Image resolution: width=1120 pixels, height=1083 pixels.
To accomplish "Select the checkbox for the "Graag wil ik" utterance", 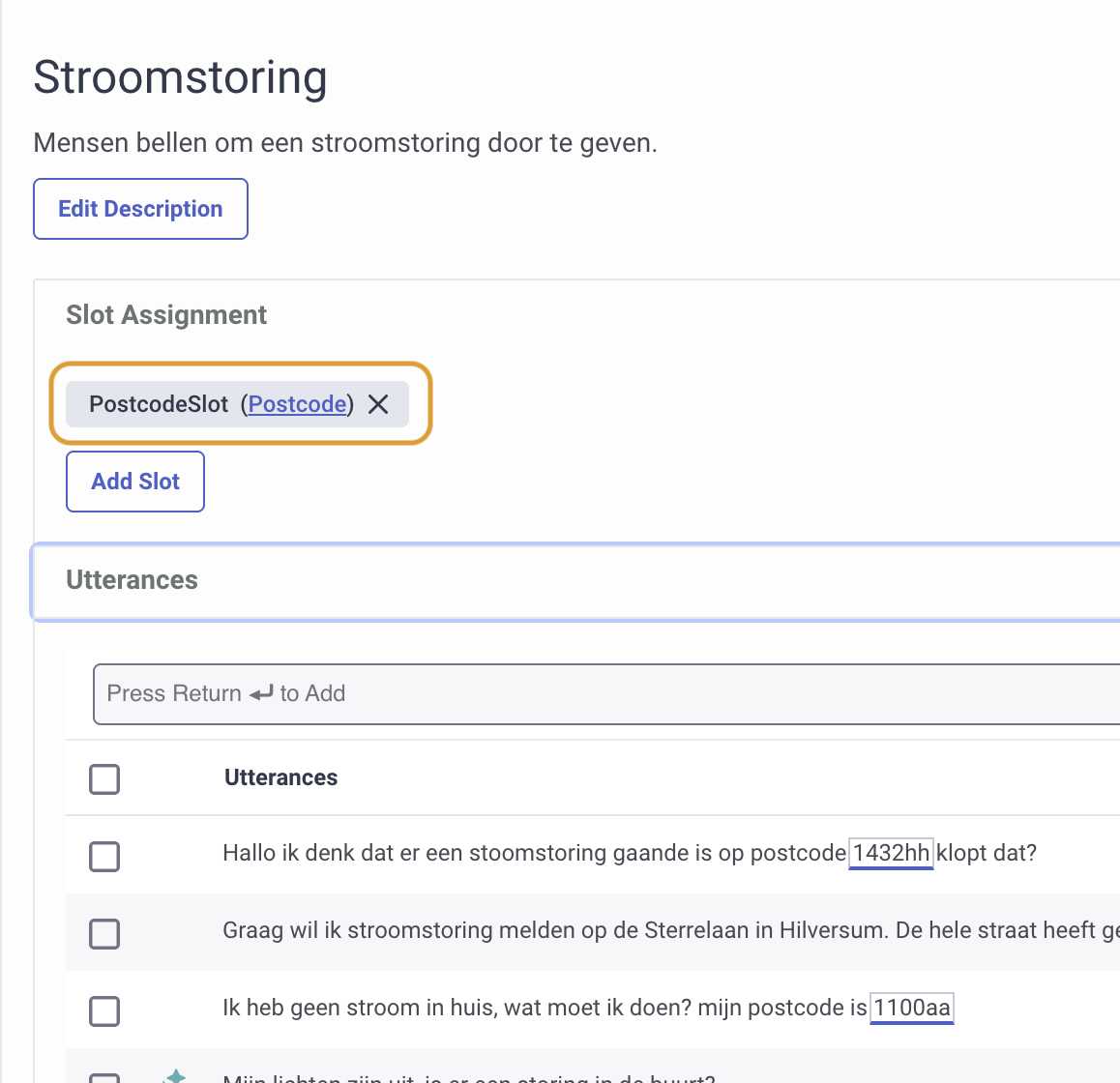I will click(x=104, y=933).
